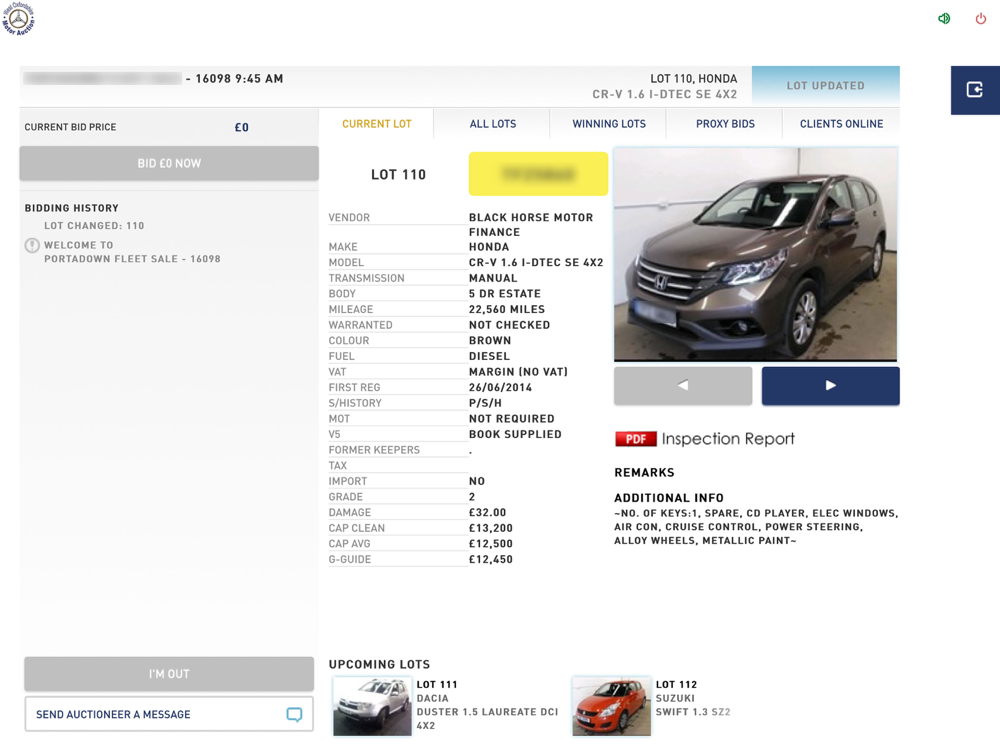Click the 'BROWN' colour value
This screenshot has height=750, width=1000.
point(490,341)
